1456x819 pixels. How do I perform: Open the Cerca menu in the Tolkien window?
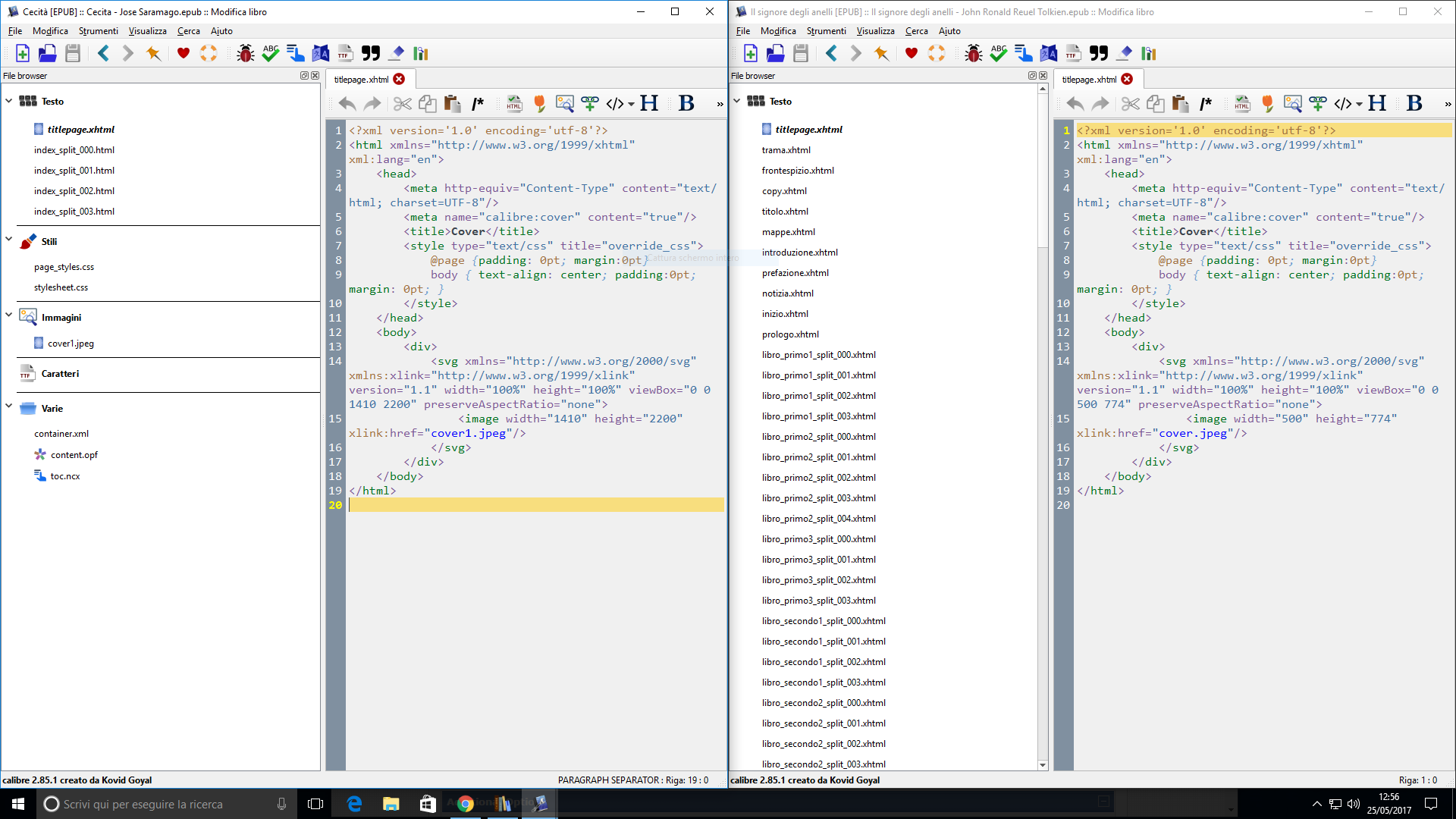[x=916, y=31]
